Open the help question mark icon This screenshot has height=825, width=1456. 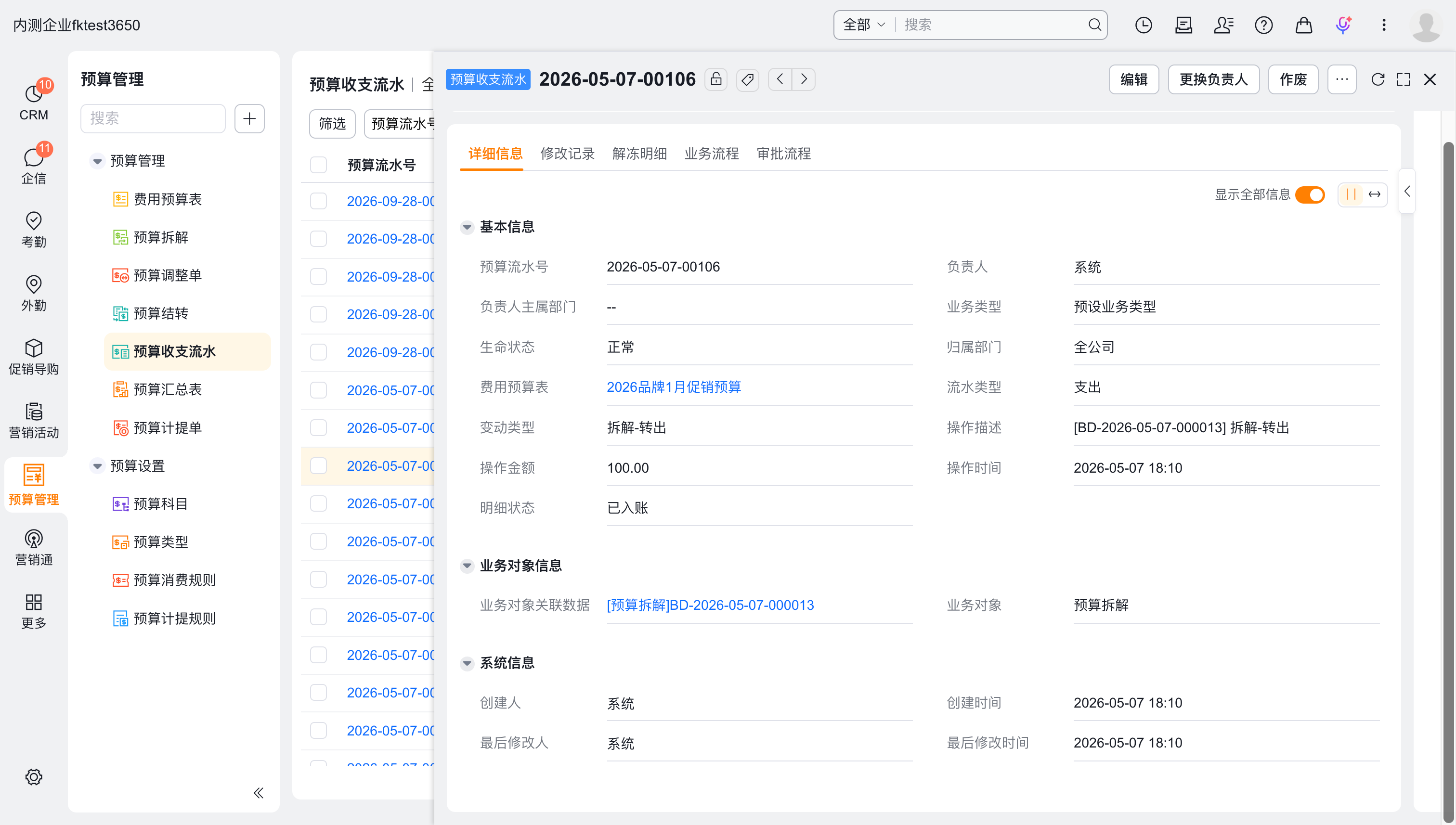[x=1263, y=25]
